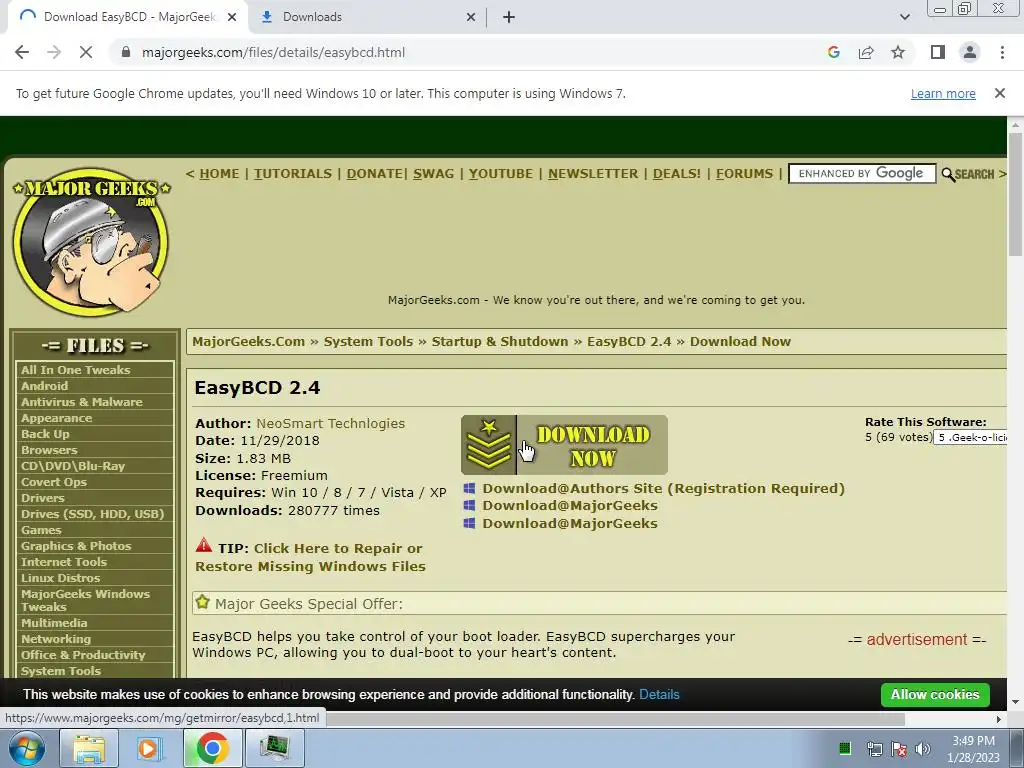The image size is (1024, 768).
Task: Click the search magnifier icon
Action: 948,174
